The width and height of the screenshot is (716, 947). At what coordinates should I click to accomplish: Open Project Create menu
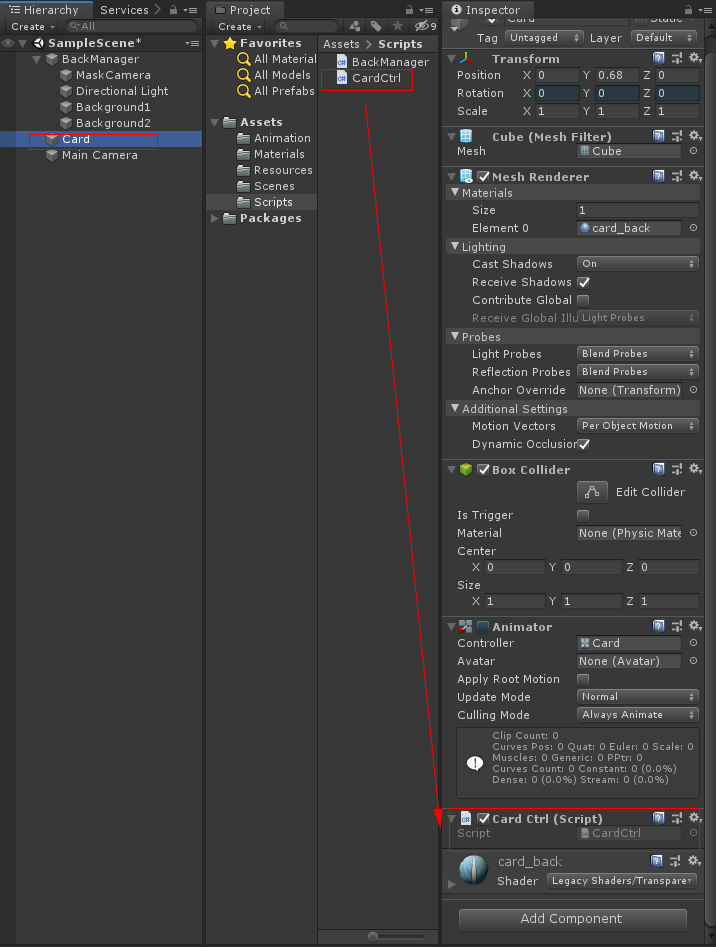(x=240, y=26)
